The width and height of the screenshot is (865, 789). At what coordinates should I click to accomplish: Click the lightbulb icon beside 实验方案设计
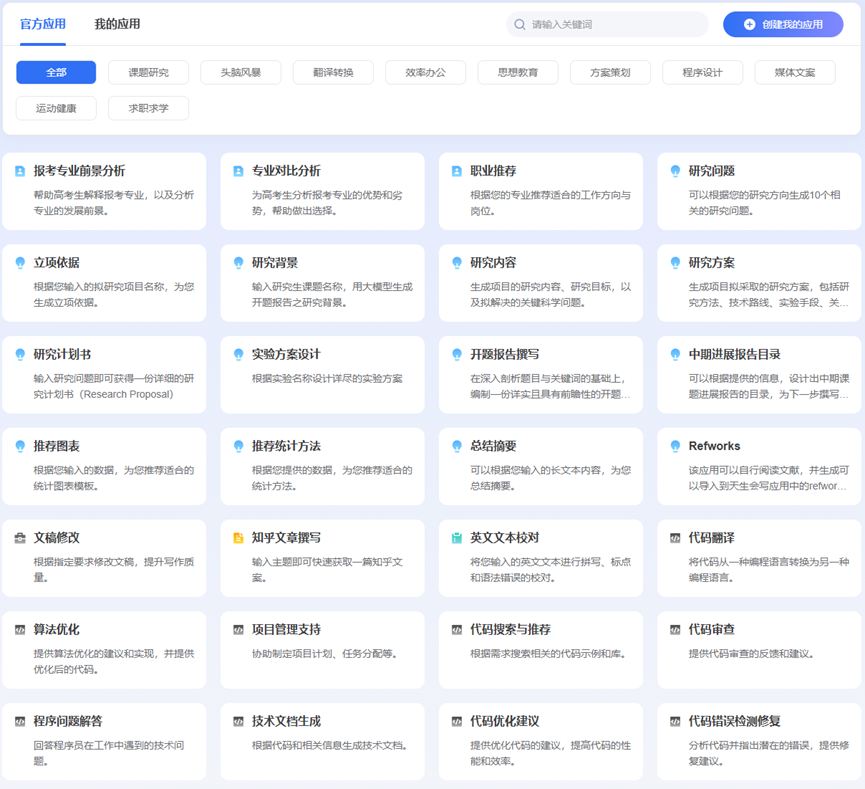(238, 354)
